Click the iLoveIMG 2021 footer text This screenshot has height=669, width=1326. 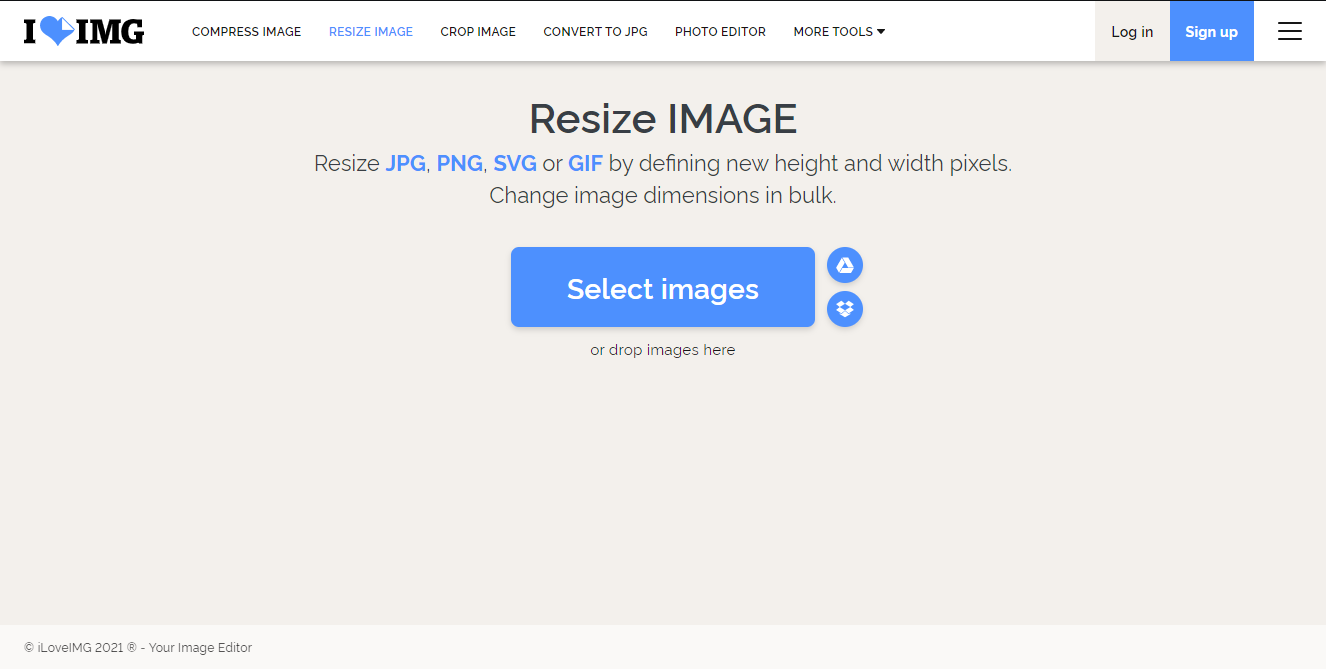(x=138, y=648)
